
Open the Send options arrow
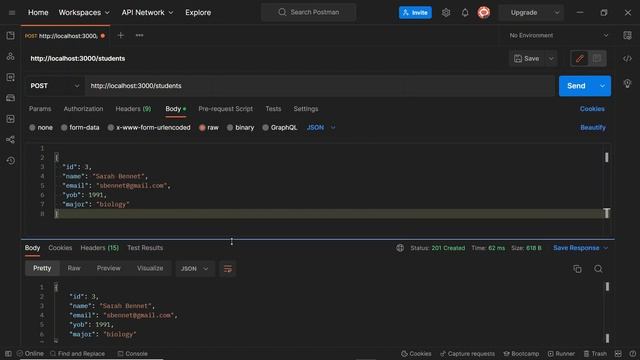click(602, 86)
